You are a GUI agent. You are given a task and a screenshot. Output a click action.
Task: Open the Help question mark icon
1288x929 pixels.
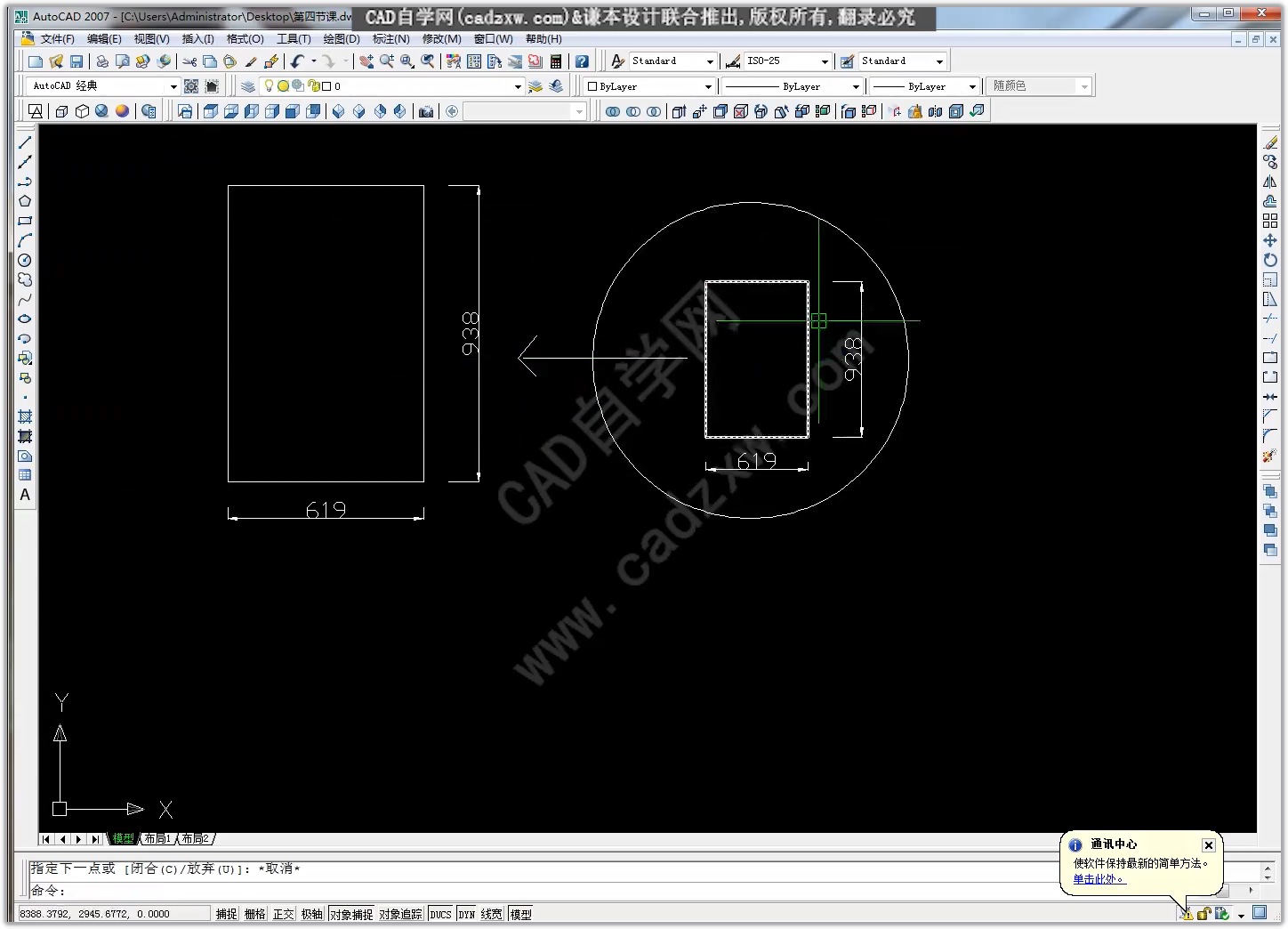click(582, 61)
